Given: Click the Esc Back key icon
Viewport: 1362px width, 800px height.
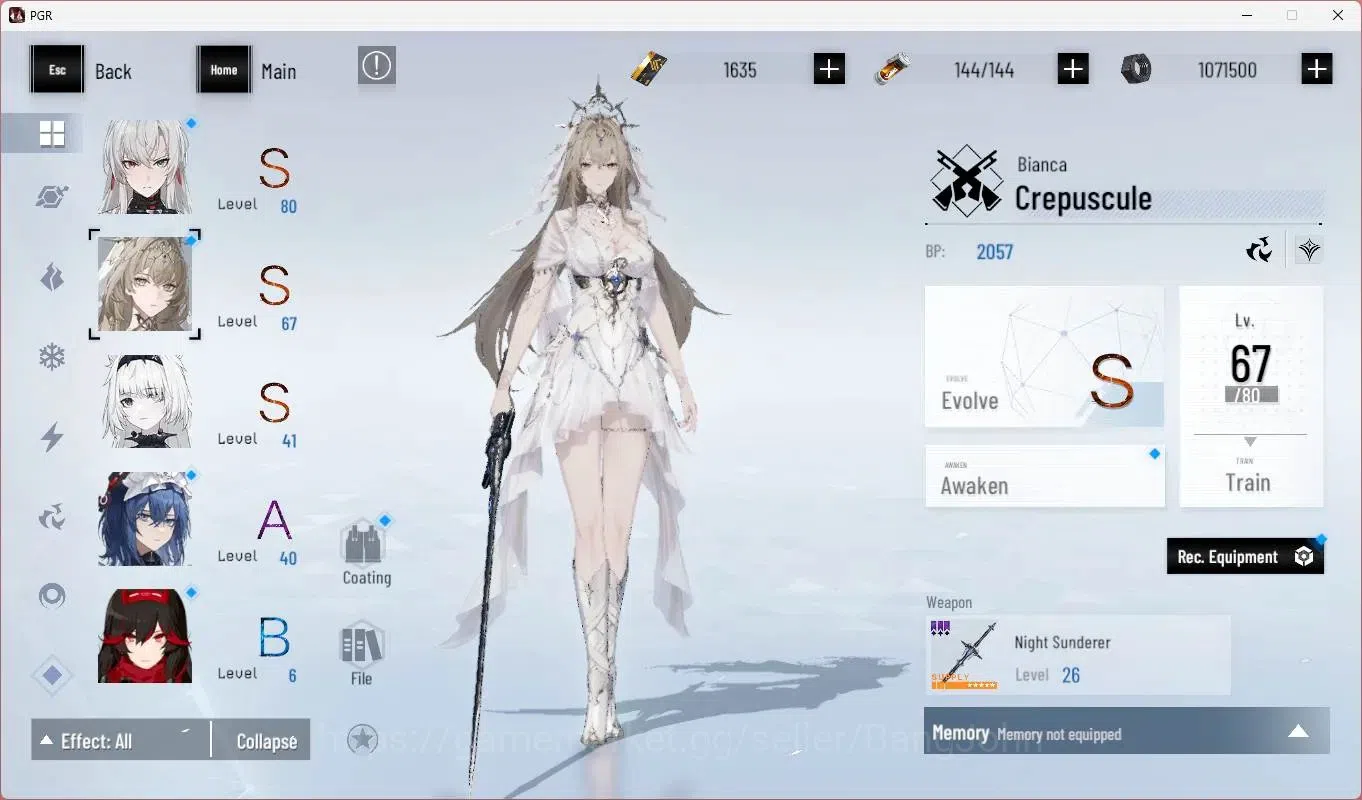Looking at the screenshot, I should (x=57, y=70).
